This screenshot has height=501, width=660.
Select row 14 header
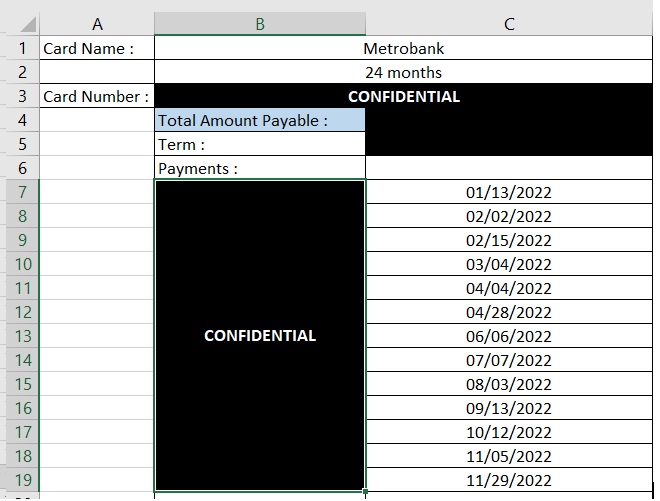click(22, 360)
